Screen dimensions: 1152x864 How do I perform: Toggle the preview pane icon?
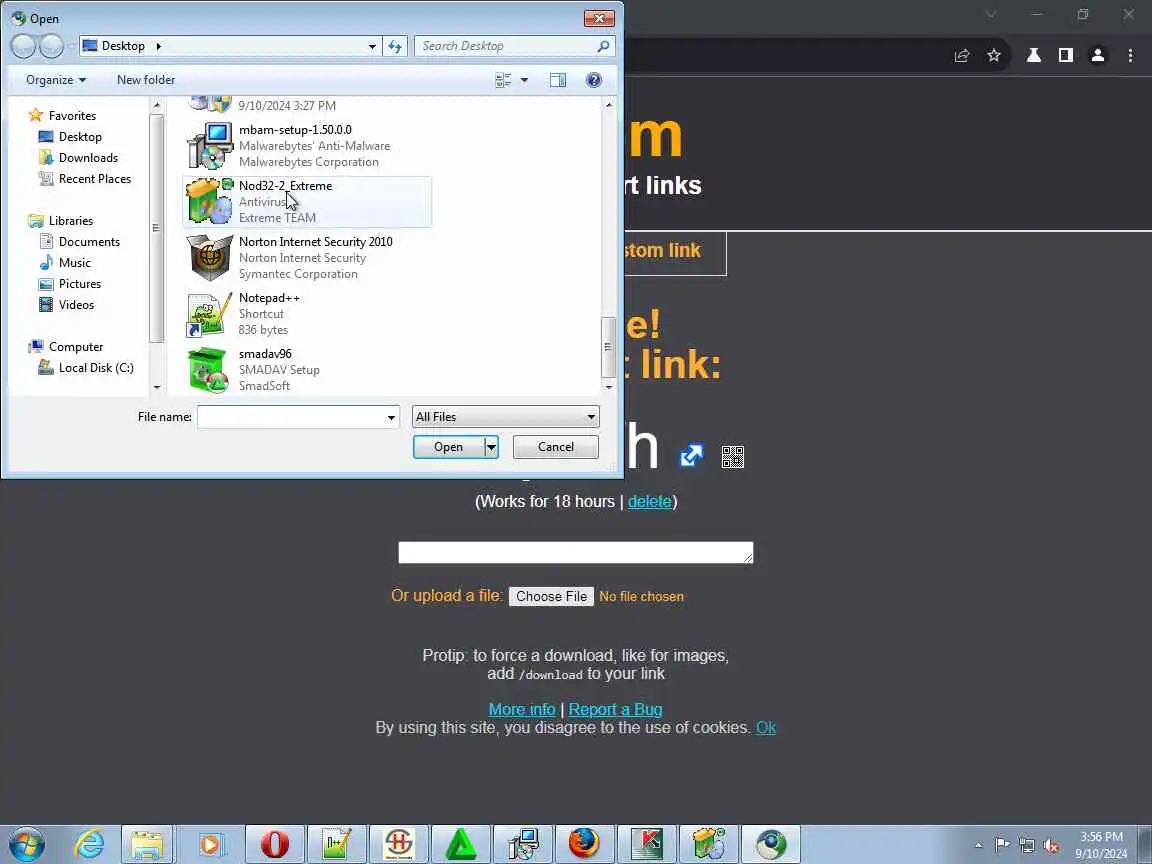click(558, 80)
